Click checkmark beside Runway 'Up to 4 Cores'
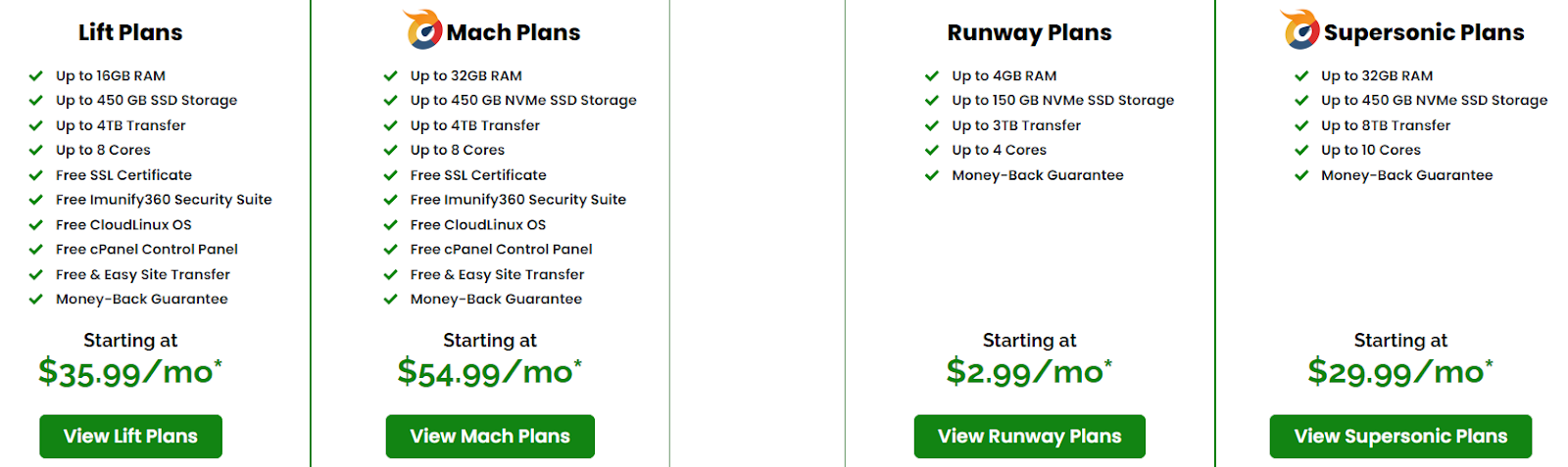1568x467 pixels. [x=932, y=150]
